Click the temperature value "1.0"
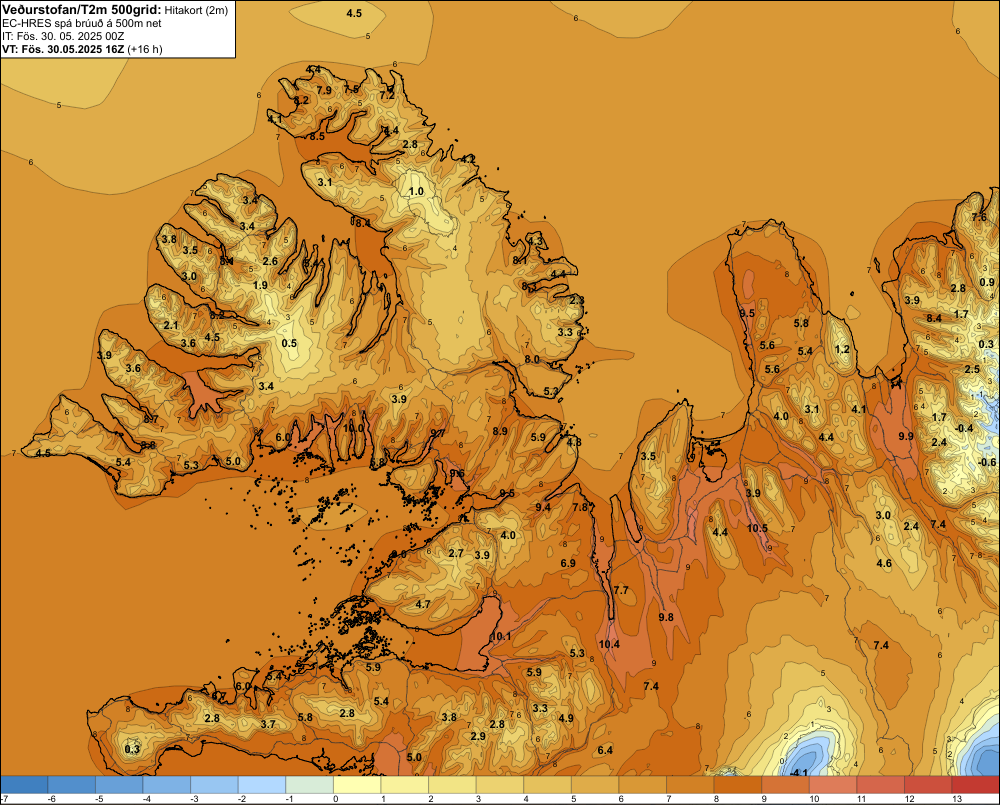 coord(416,191)
